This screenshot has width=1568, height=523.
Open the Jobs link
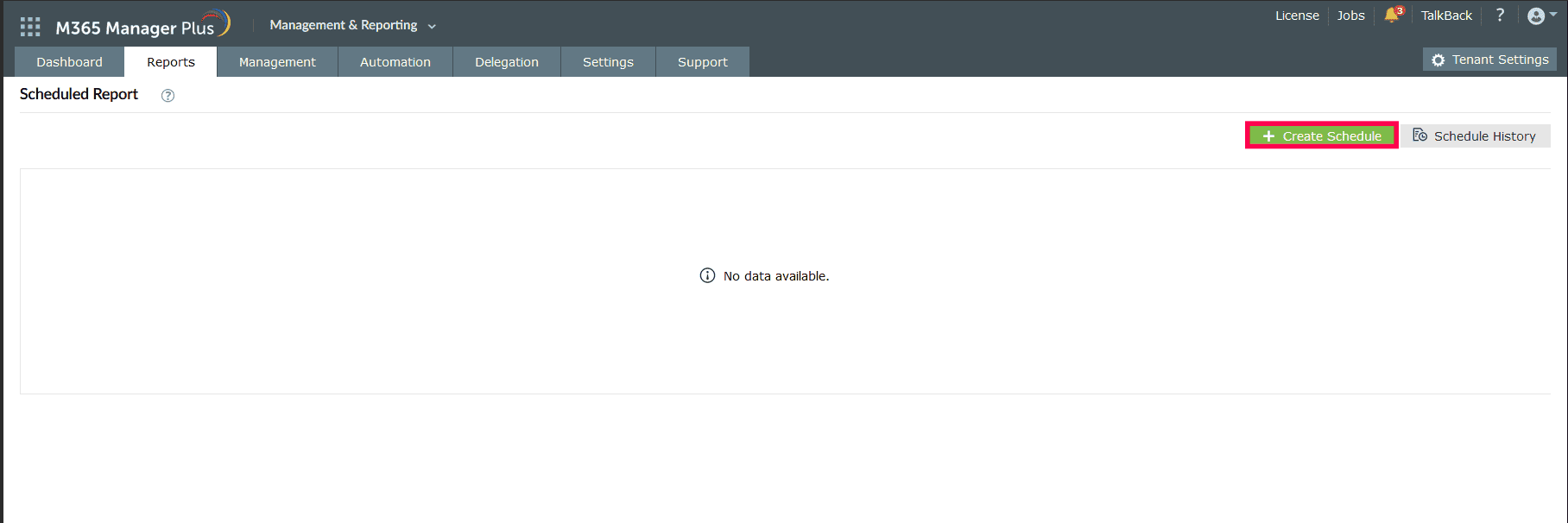point(1351,16)
